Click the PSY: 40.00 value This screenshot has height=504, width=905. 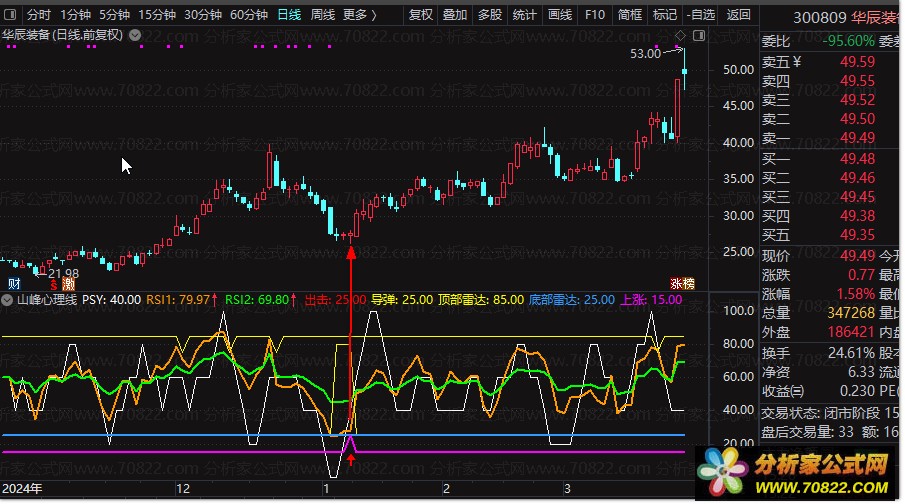coord(111,300)
